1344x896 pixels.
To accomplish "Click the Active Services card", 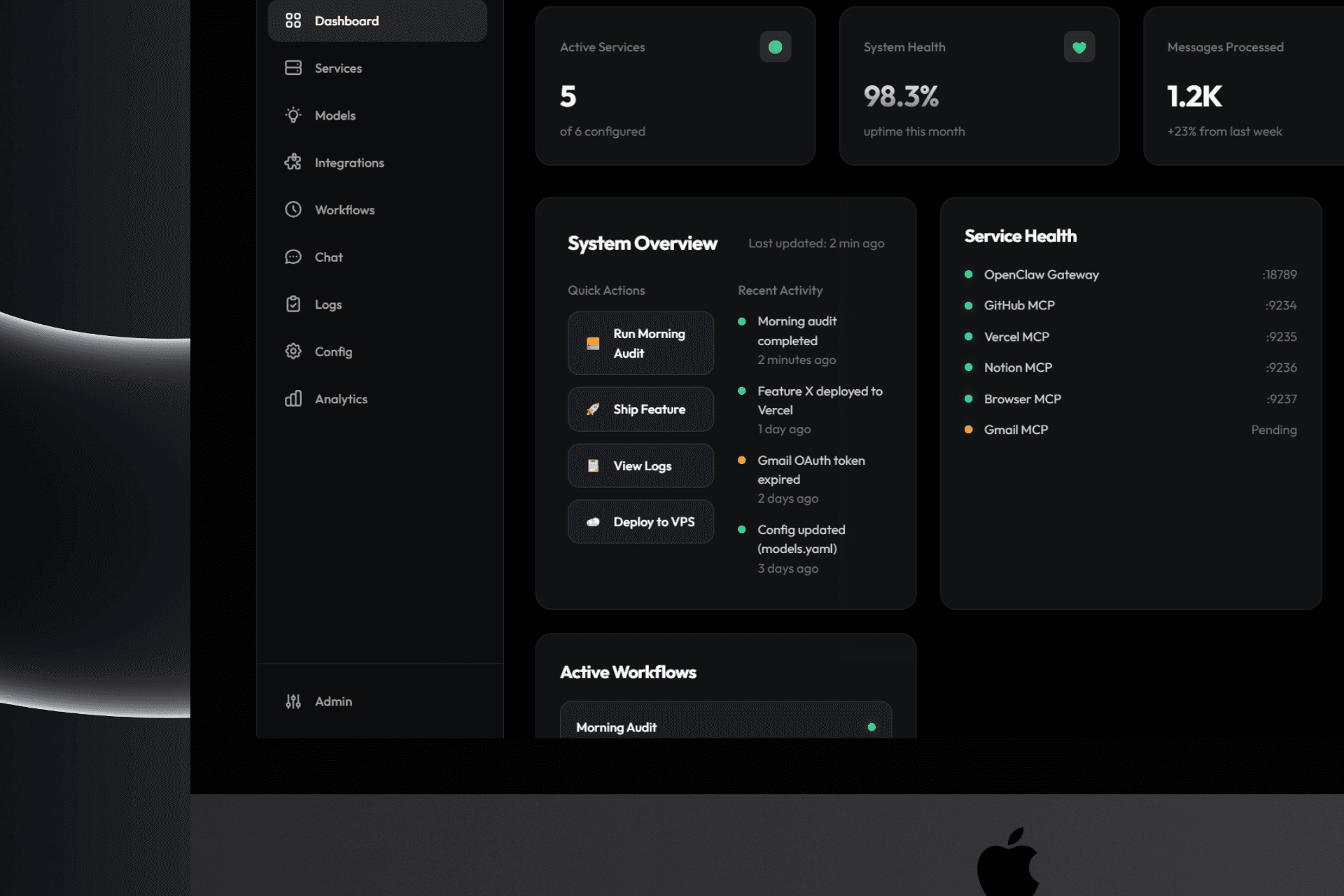I will pyautogui.click(x=675, y=86).
